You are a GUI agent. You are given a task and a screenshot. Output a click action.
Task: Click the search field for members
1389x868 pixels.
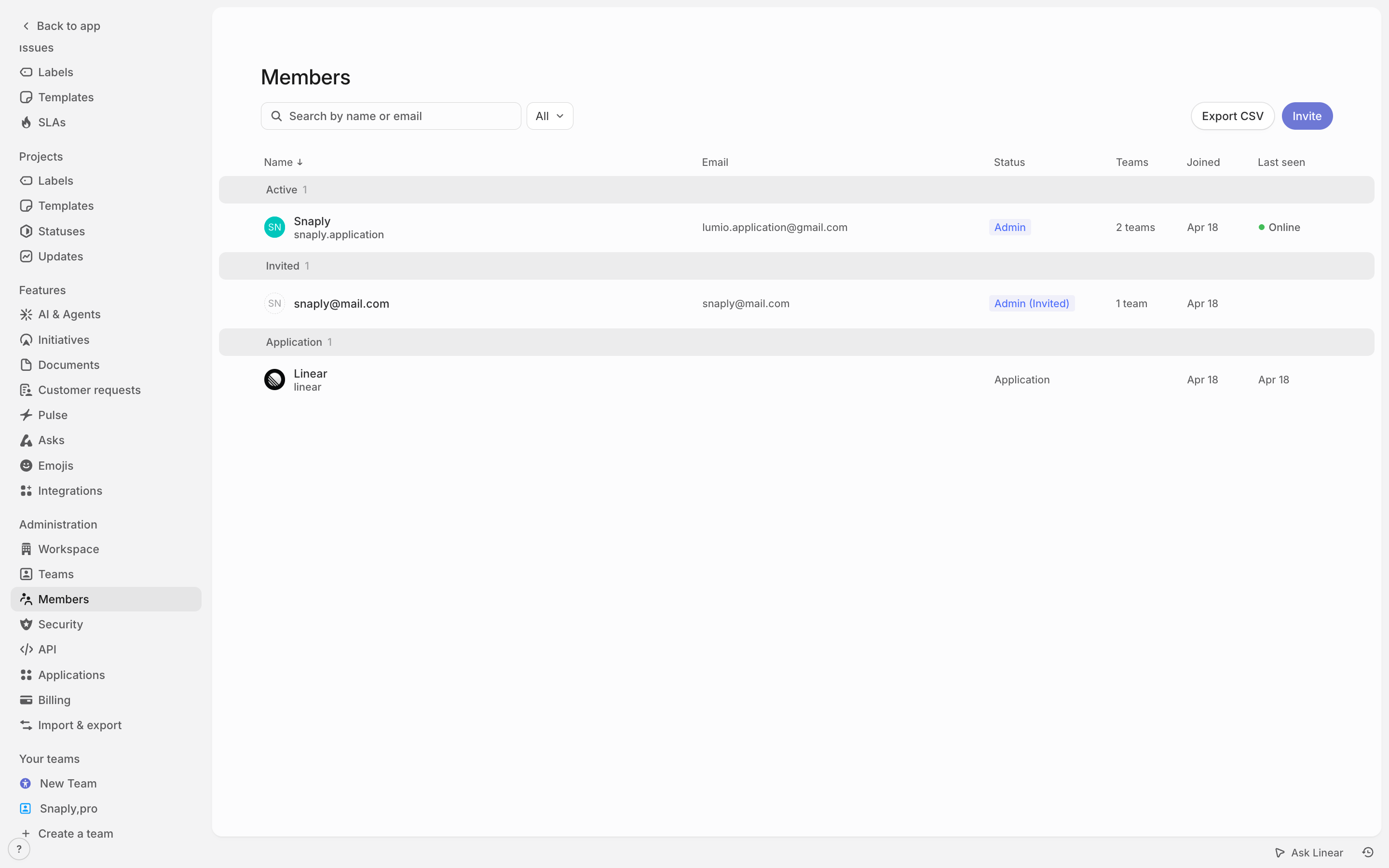pos(391,116)
